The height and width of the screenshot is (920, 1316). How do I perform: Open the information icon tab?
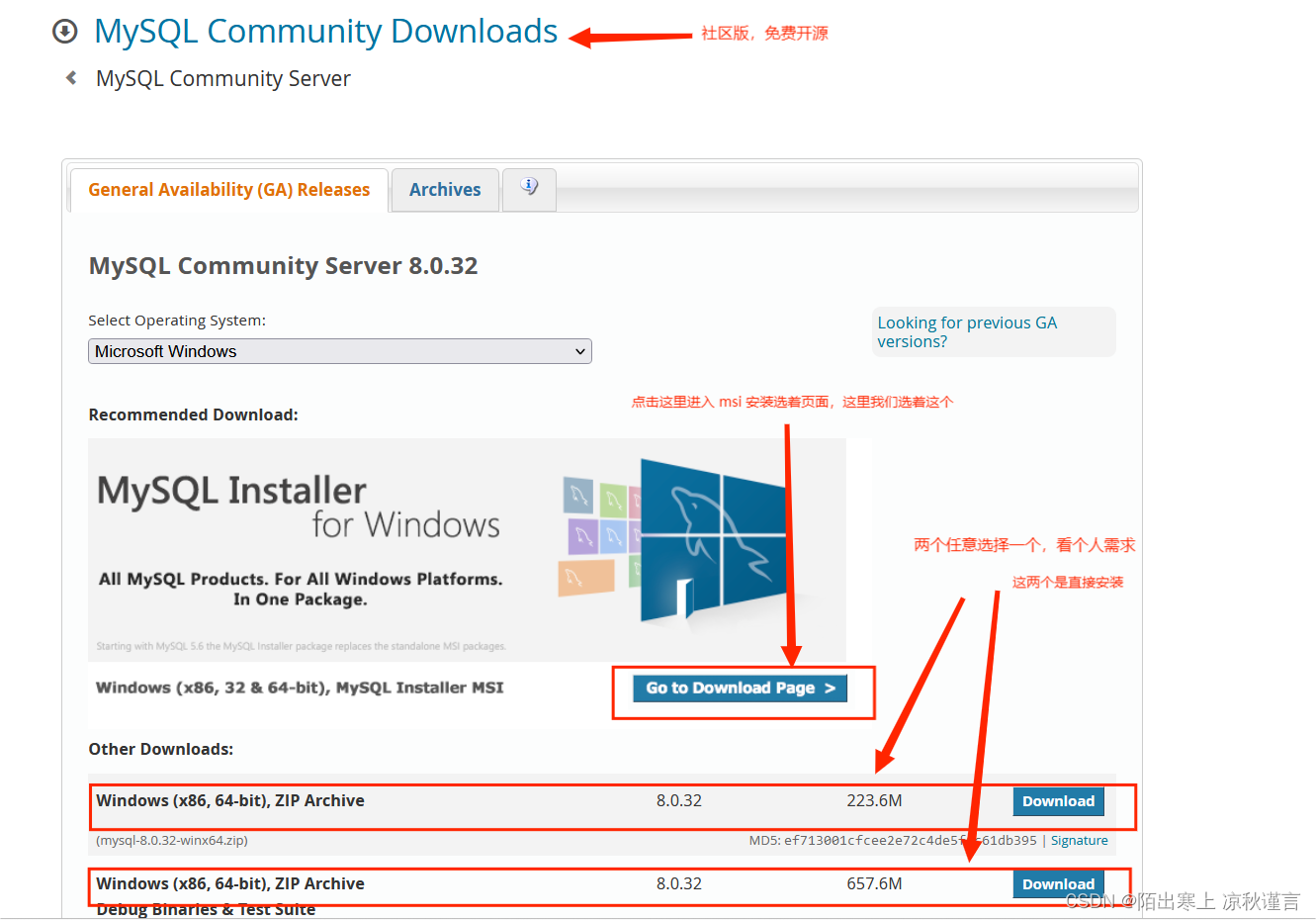(529, 189)
